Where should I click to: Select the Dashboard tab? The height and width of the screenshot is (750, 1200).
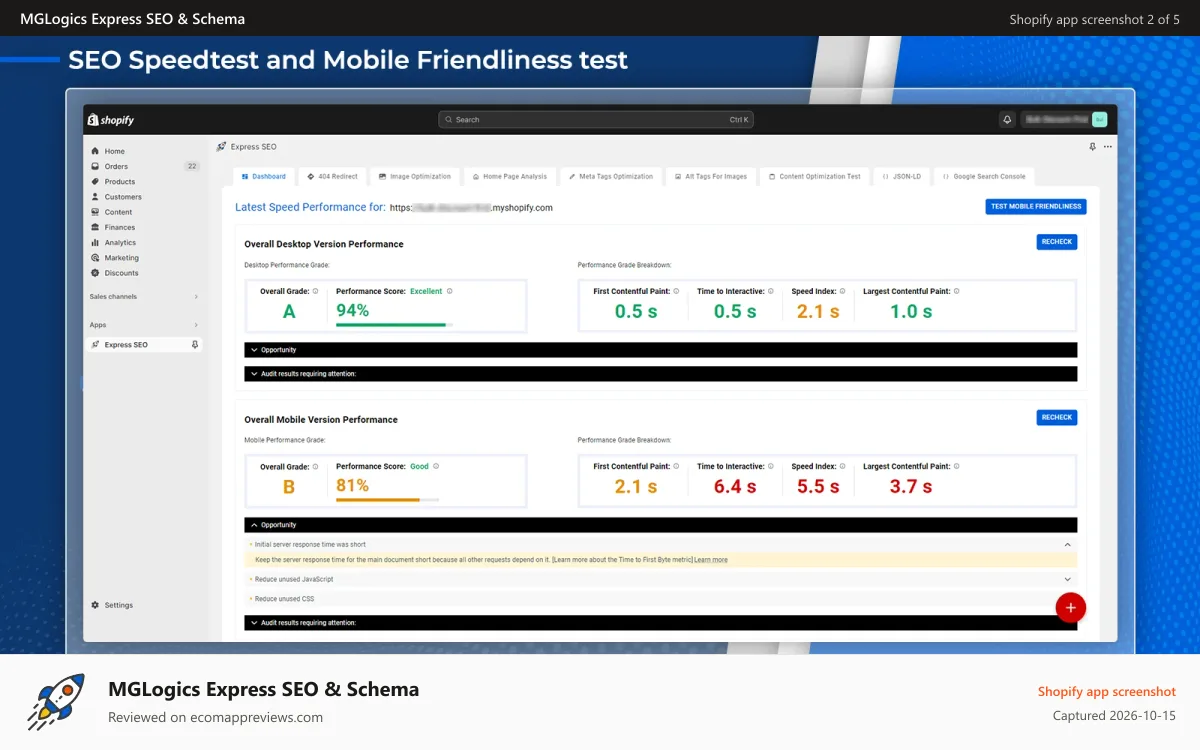(x=263, y=176)
